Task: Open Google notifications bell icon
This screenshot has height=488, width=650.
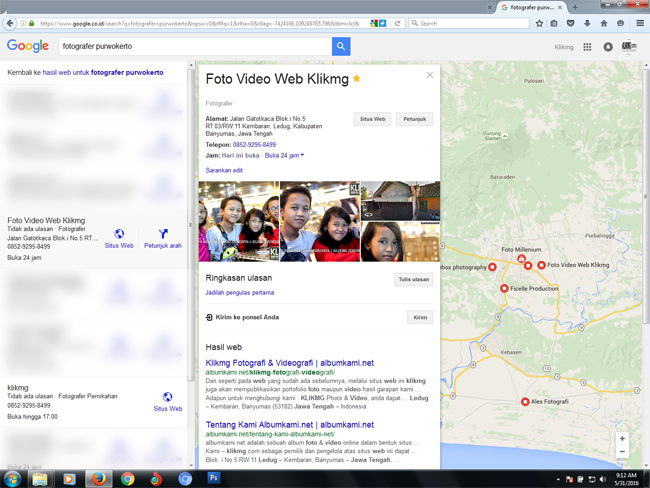Action: (608, 47)
